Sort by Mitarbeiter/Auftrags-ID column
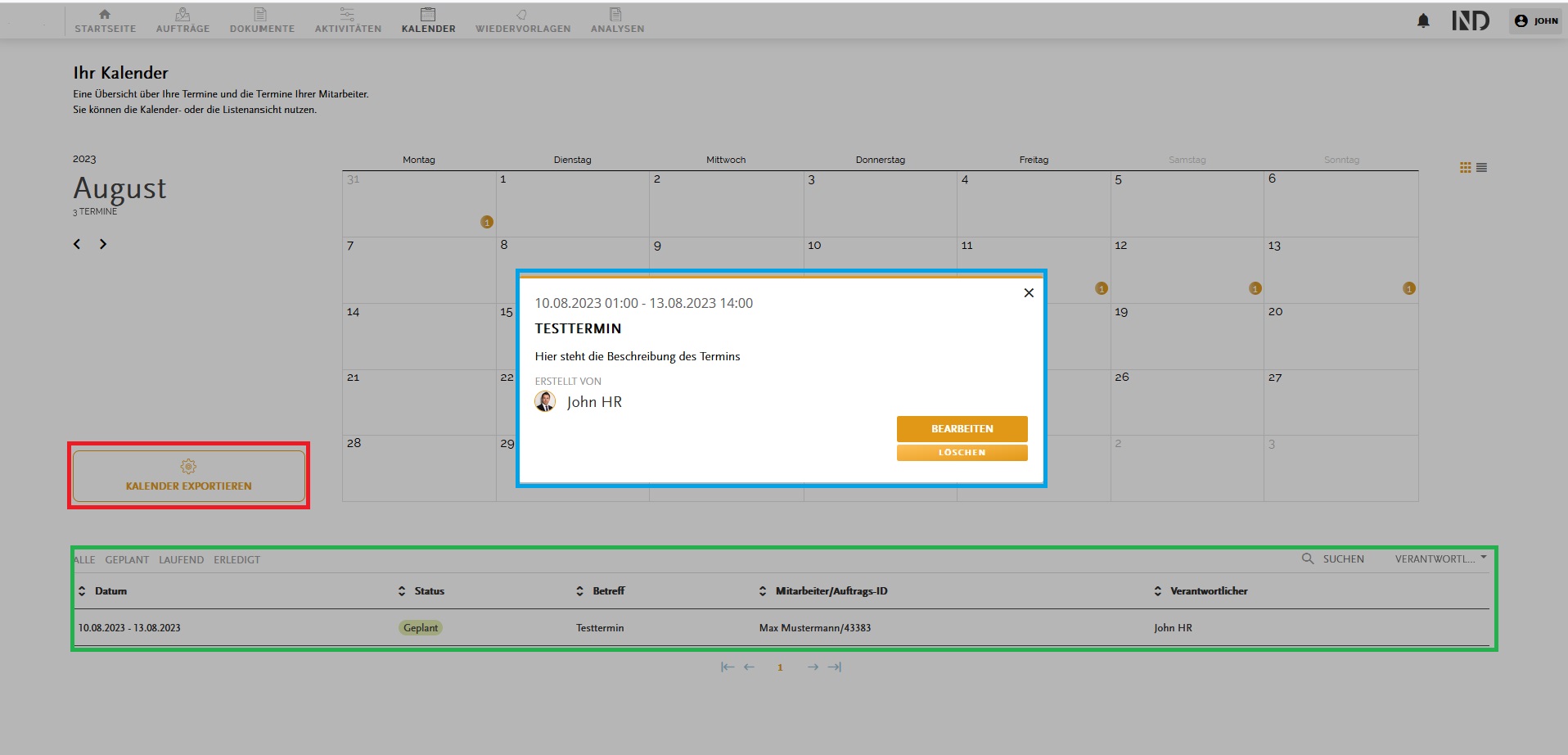 [x=823, y=591]
